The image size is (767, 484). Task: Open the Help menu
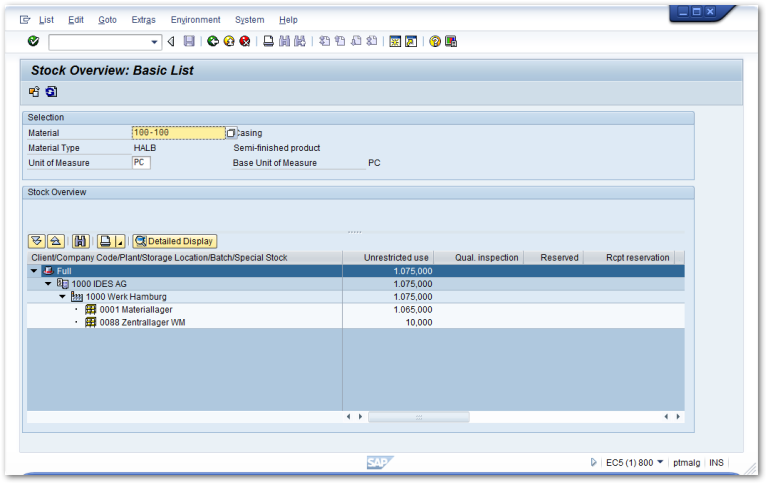point(288,20)
